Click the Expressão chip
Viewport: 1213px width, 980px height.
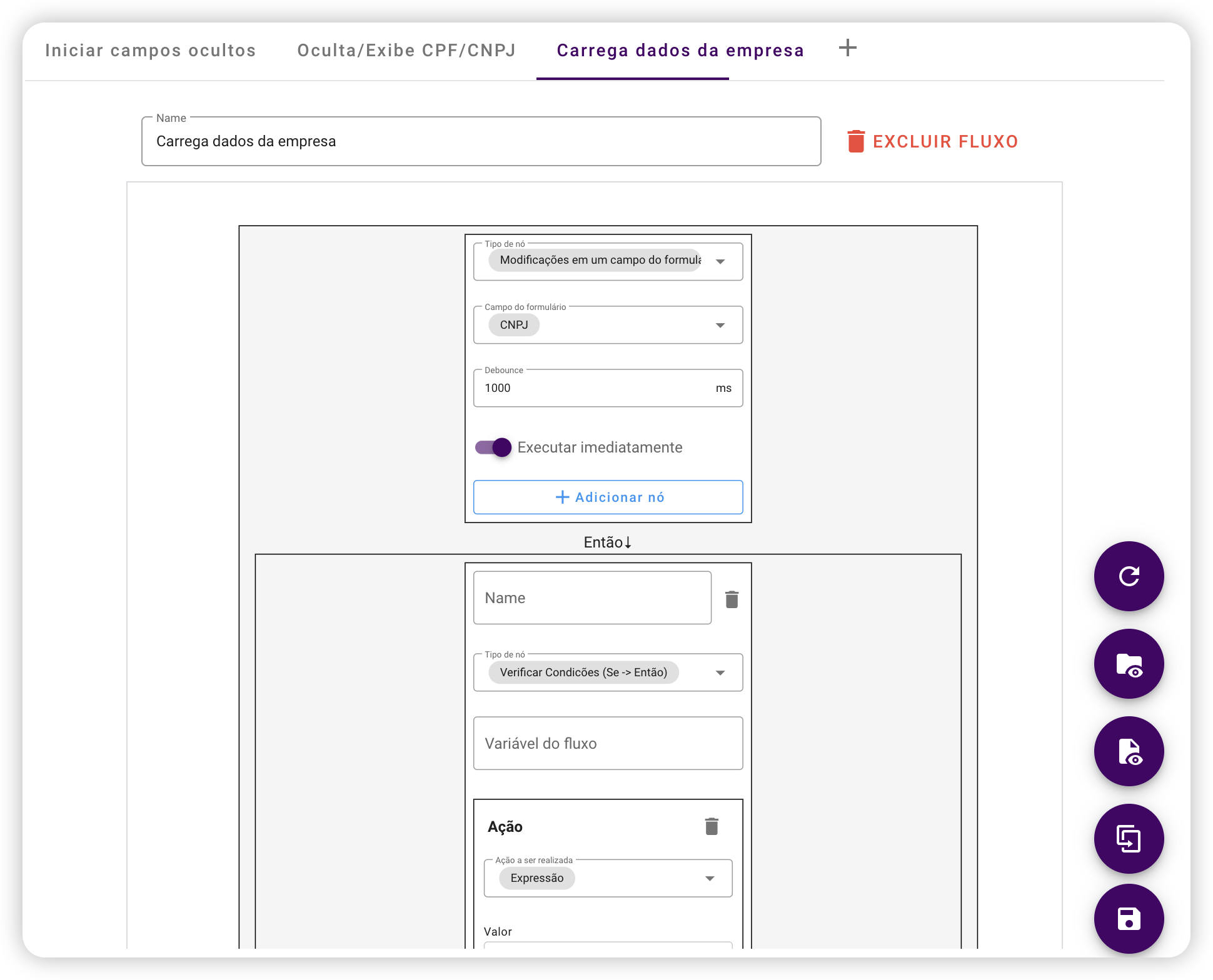click(x=536, y=878)
